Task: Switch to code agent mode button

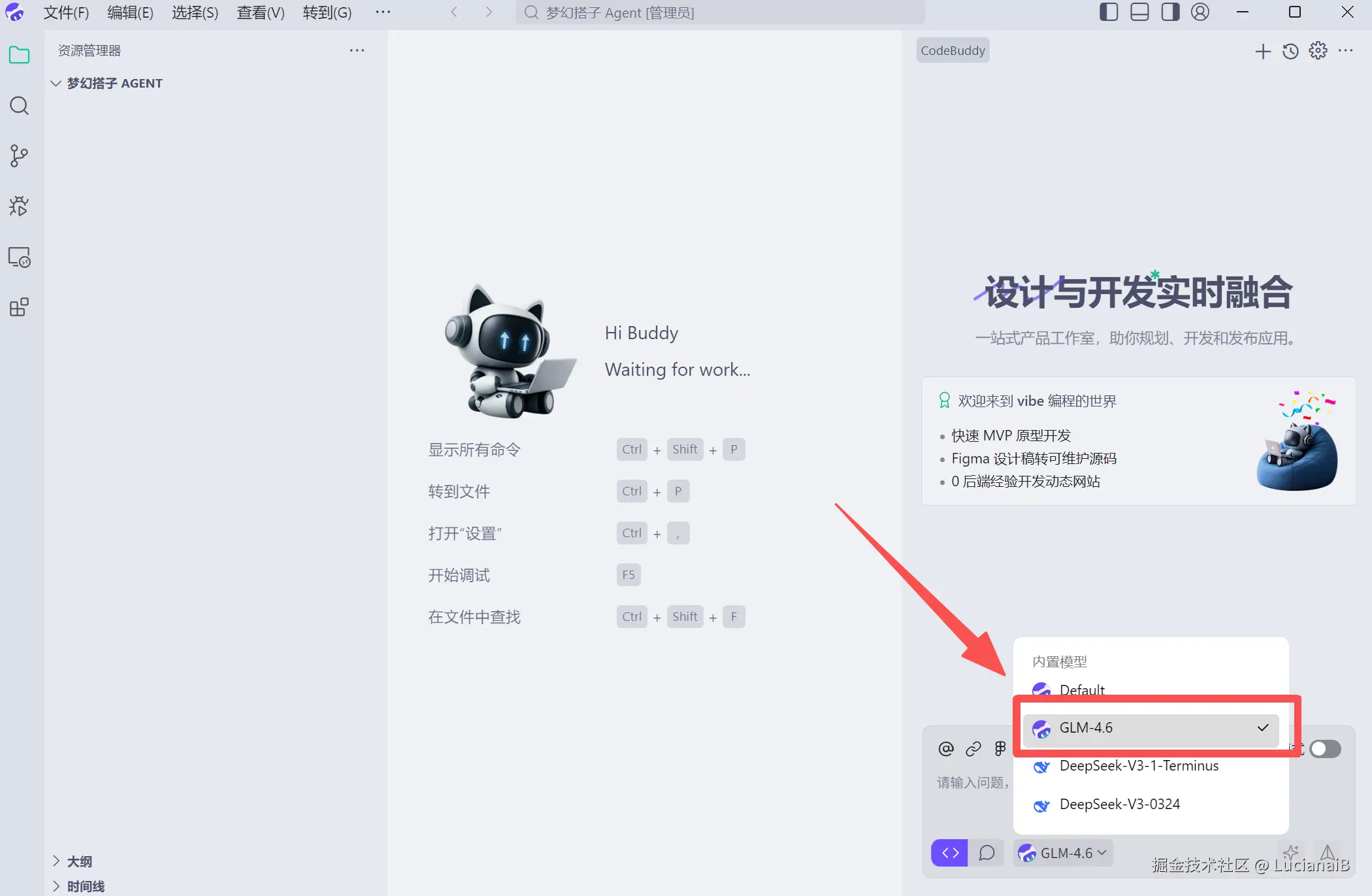Action: click(950, 853)
